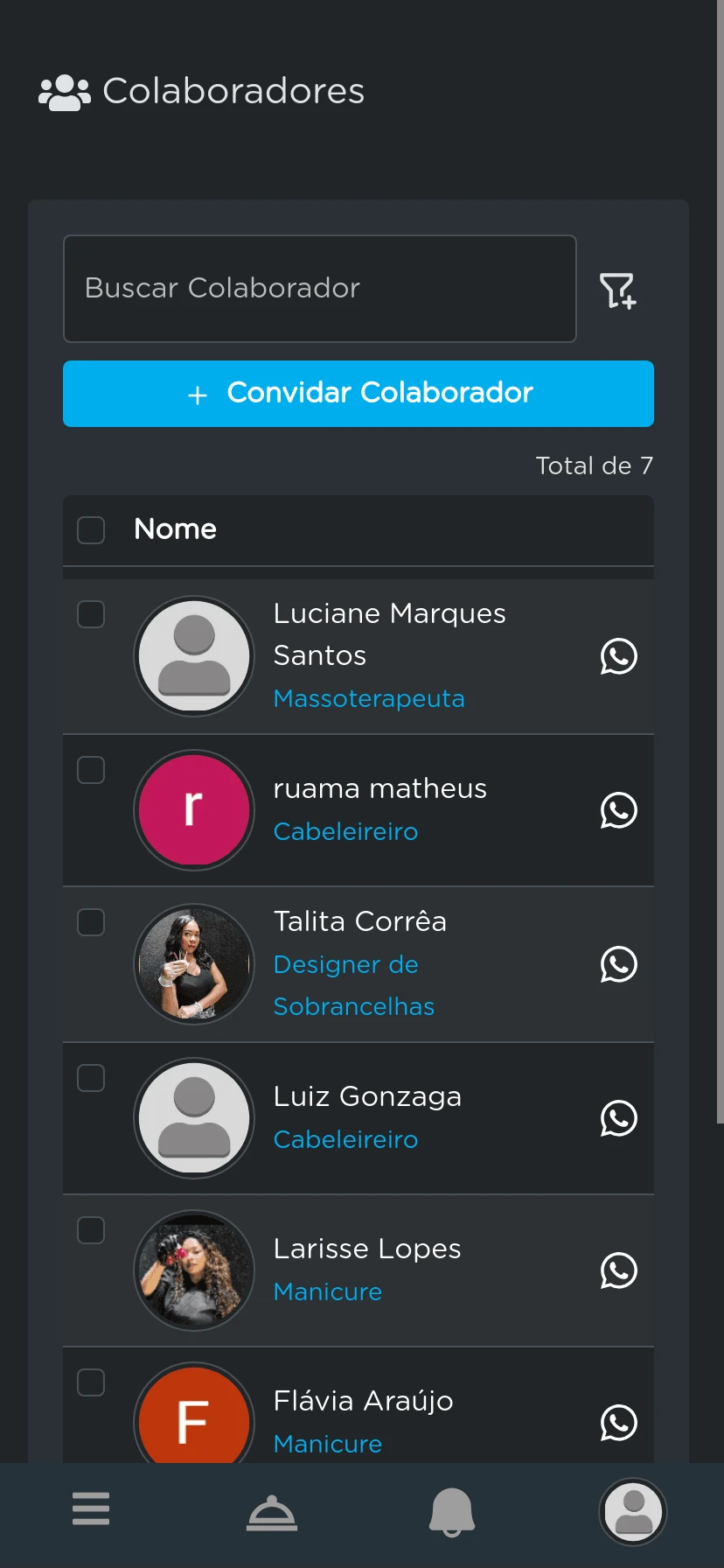Open Massoterapeuta role link

coord(369,698)
